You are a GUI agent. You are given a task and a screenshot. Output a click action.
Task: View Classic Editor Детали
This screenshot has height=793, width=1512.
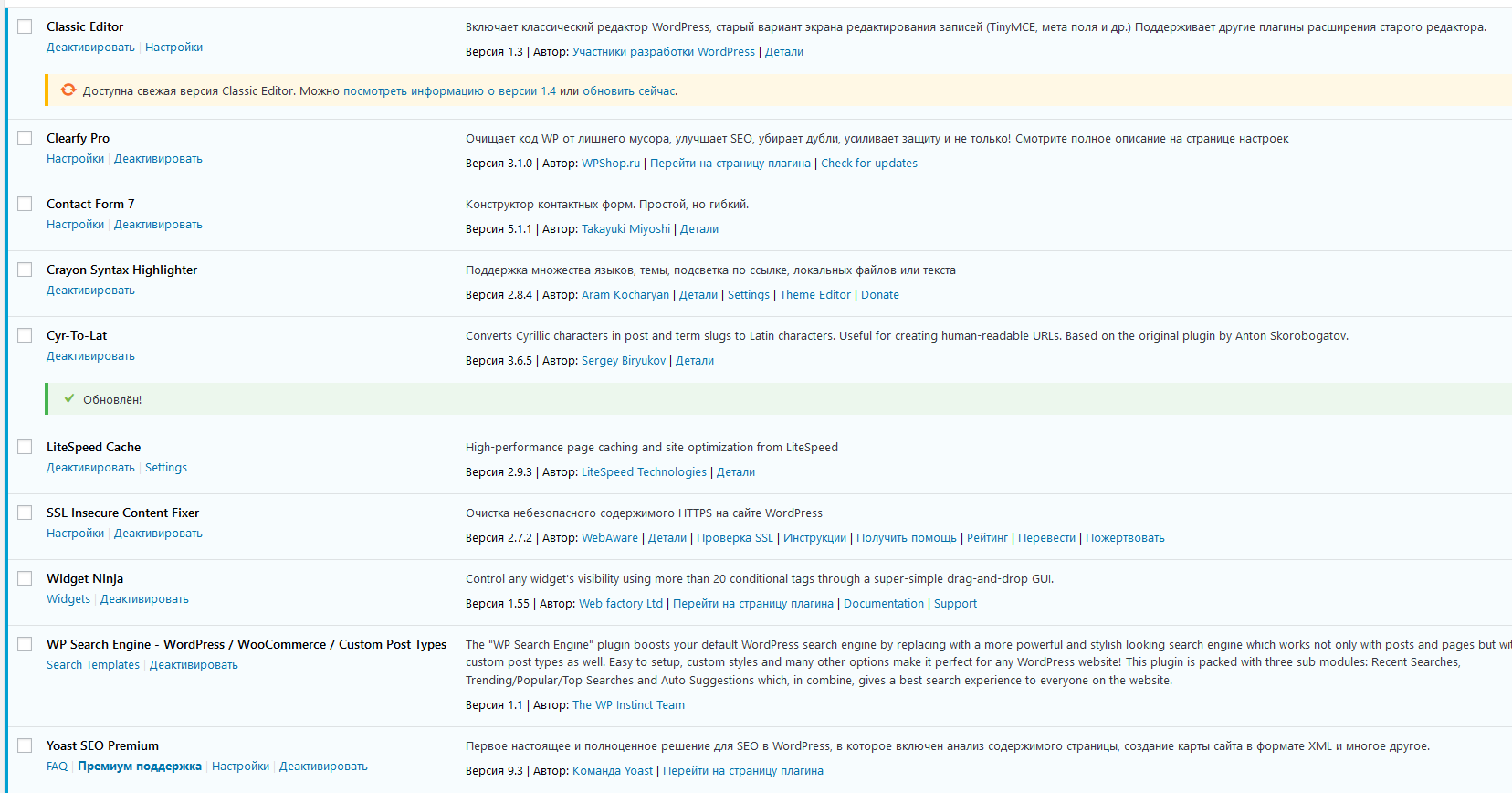tap(784, 52)
